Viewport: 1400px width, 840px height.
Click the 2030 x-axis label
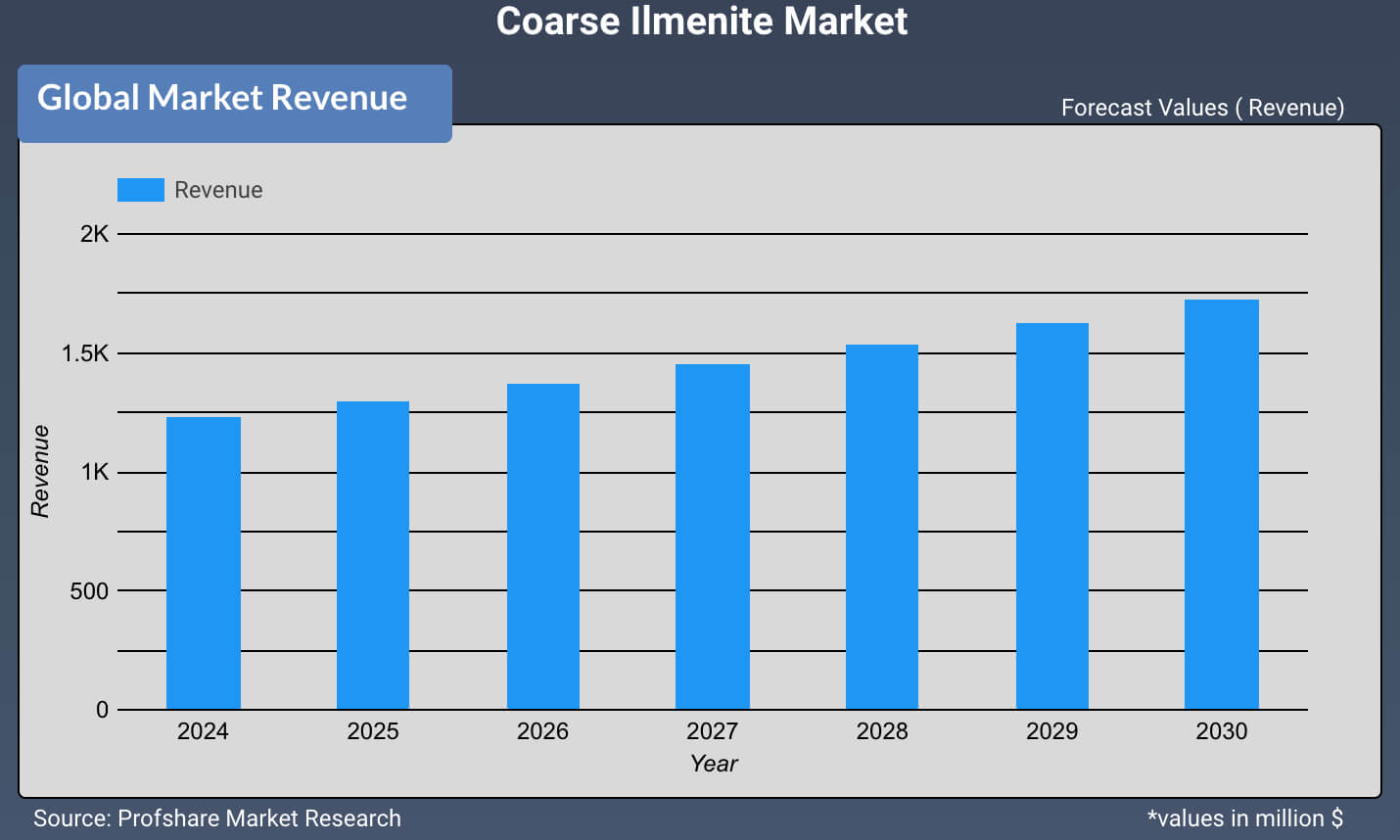(x=1222, y=731)
